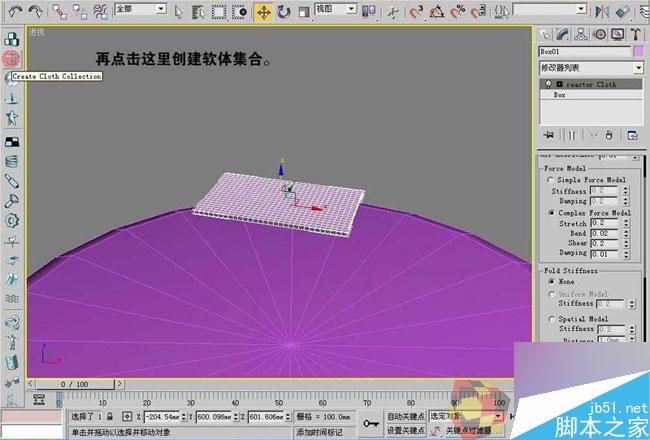Open the Named Selection Sets dropdown
Viewport: 650px width, 440px height.
(582, 9)
